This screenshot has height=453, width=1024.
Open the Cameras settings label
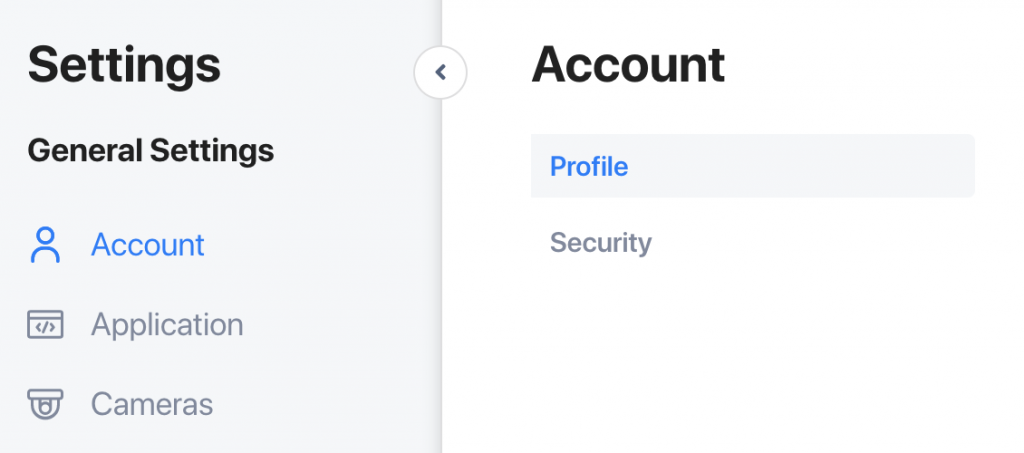tap(152, 404)
